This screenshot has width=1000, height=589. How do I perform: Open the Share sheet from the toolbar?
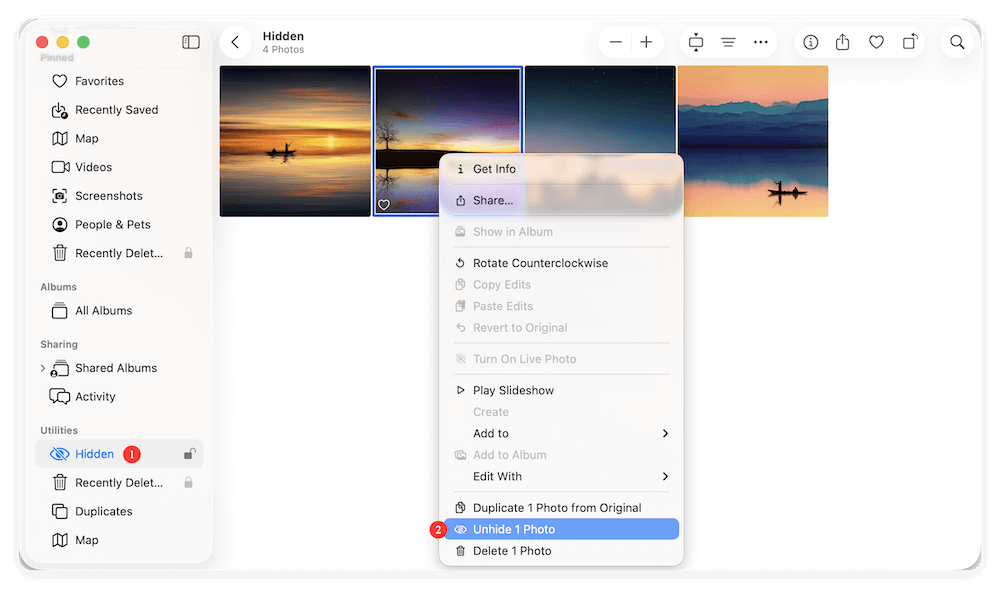(x=842, y=42)
